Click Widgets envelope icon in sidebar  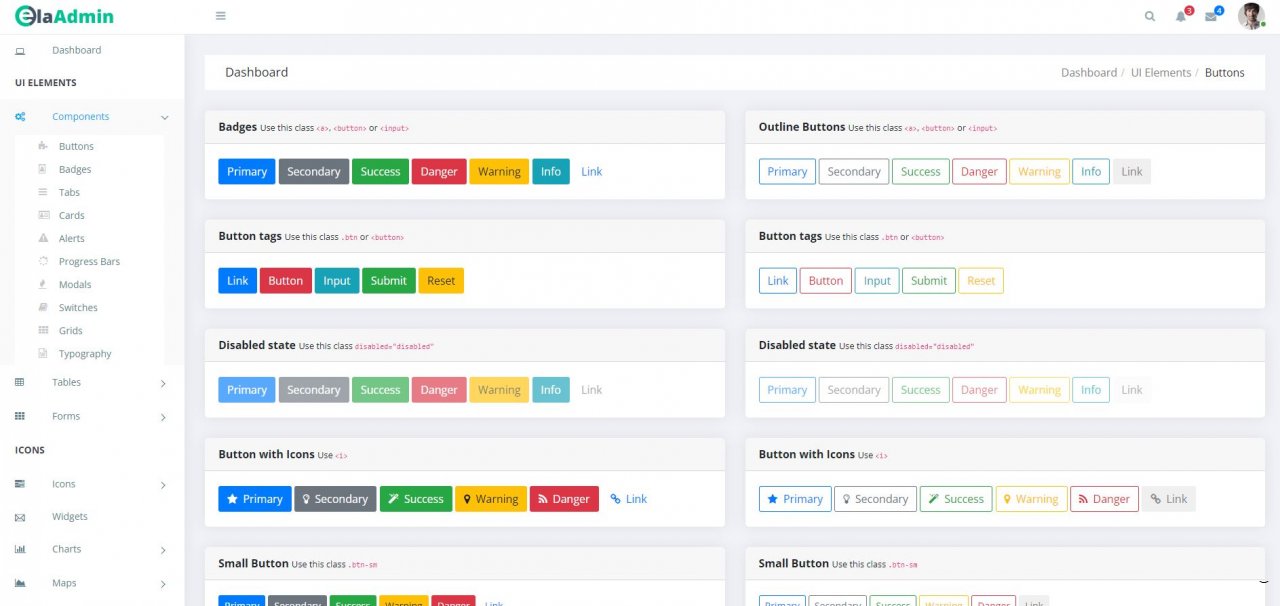click(x=20, y=517)
